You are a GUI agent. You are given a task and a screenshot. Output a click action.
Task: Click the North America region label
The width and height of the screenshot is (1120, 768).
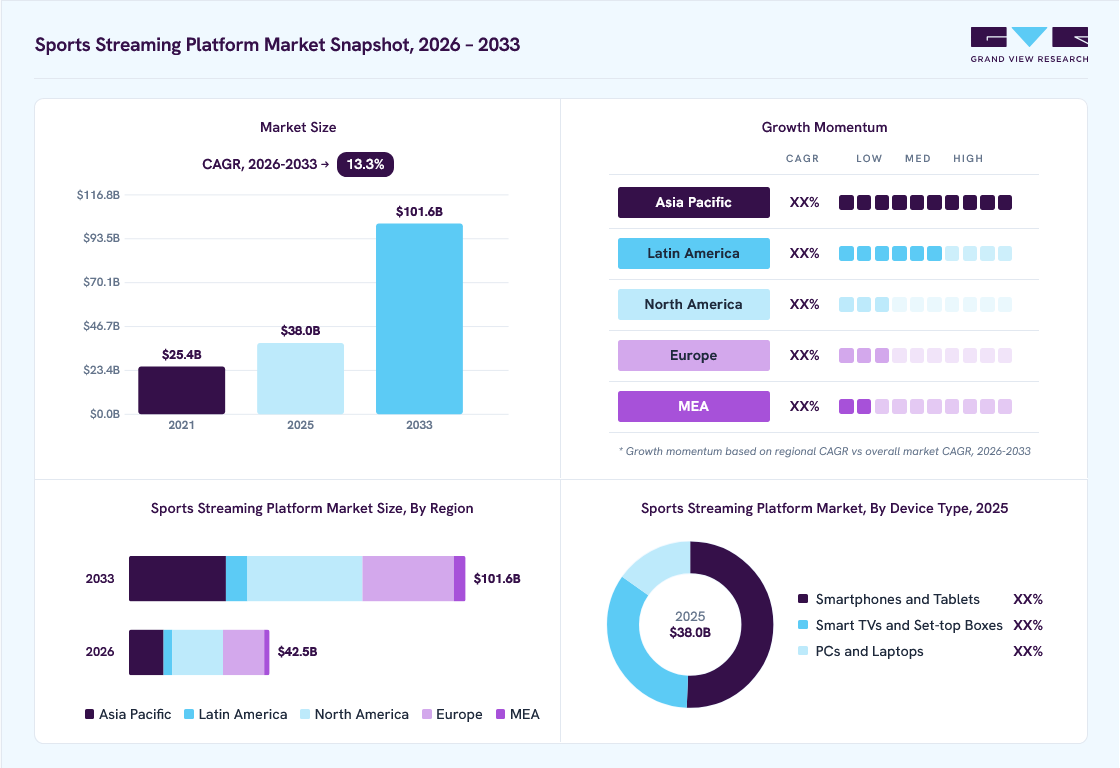[x=694, y=304]
